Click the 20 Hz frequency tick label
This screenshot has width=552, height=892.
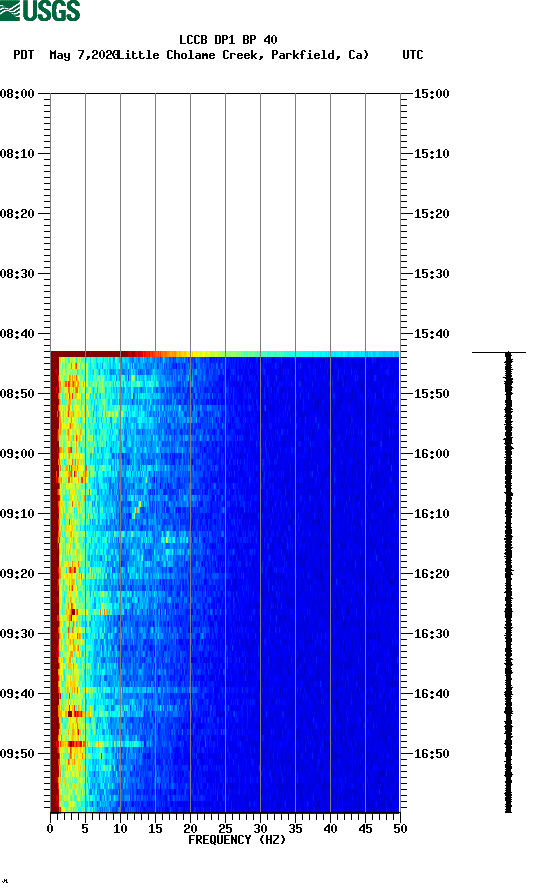click(190, 828)
